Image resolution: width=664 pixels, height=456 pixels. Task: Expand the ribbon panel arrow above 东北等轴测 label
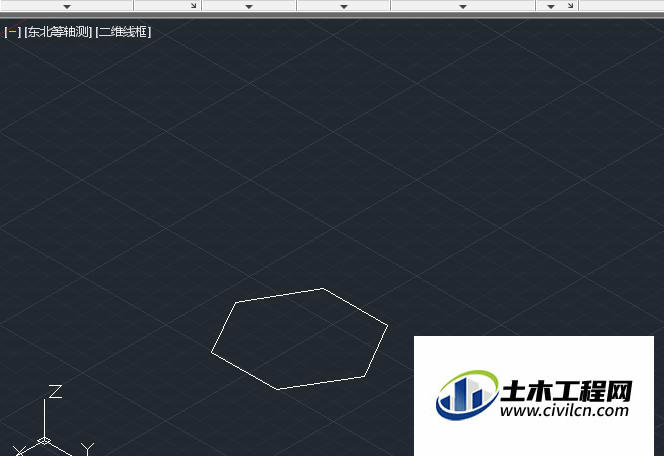[x=67, y=6]
